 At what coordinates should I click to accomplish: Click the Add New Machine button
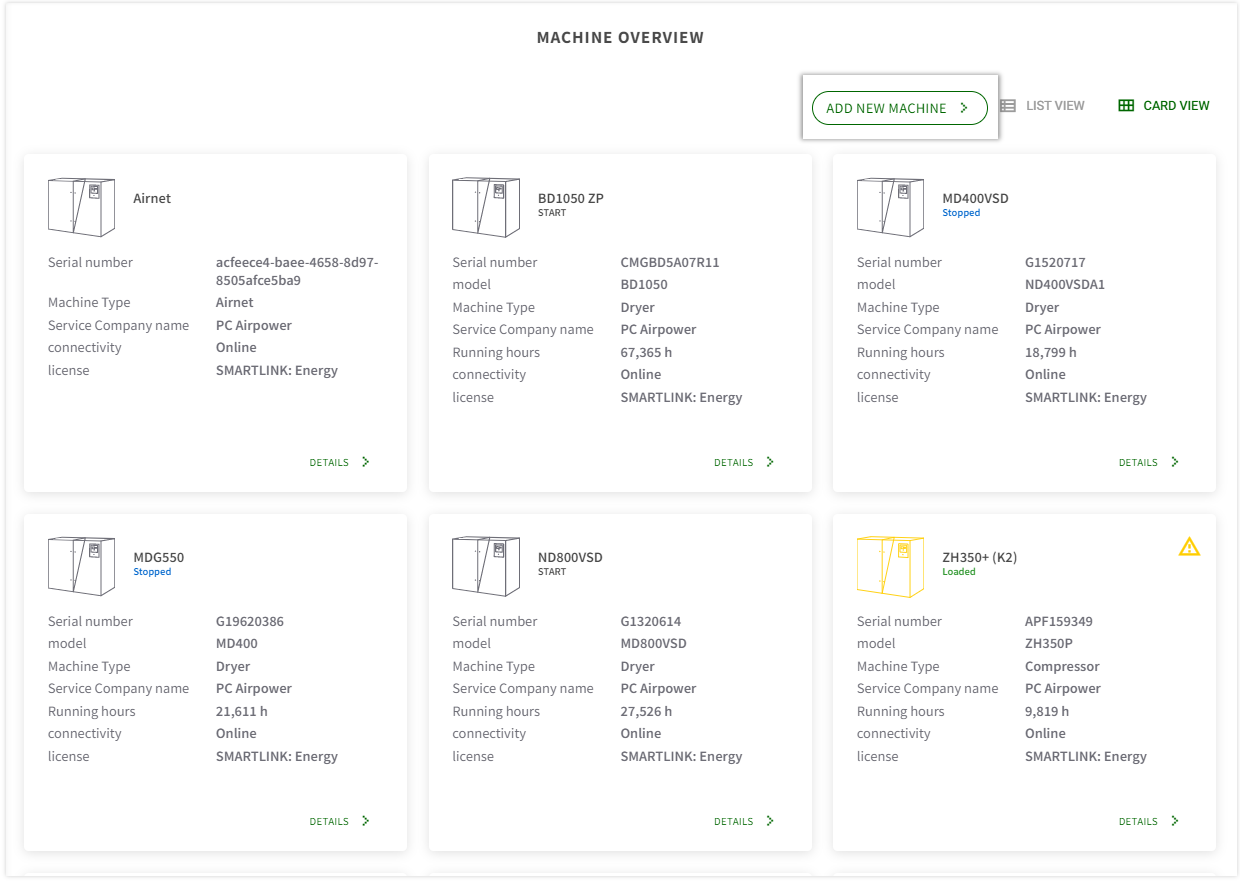(x=899, y=108)
